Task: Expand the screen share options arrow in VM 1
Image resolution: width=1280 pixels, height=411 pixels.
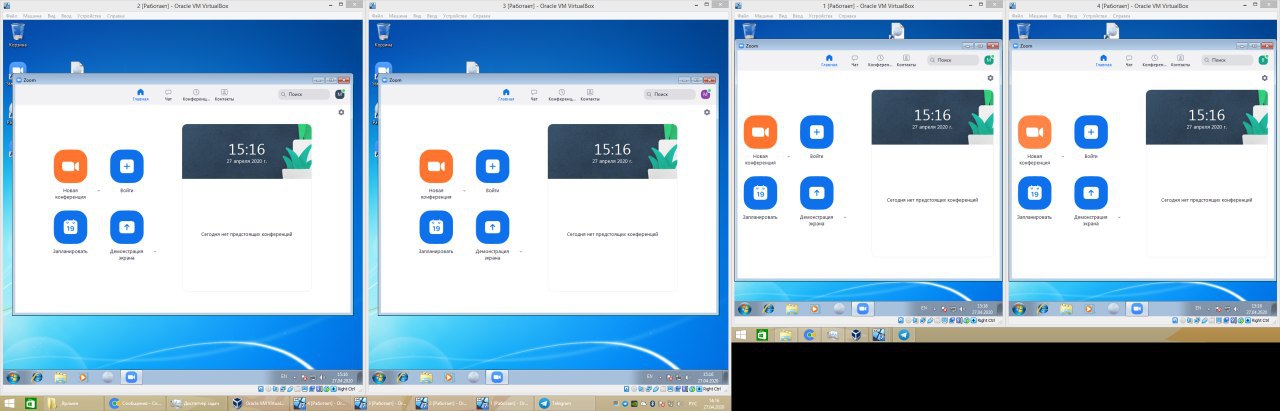Action: pos(844,217)
